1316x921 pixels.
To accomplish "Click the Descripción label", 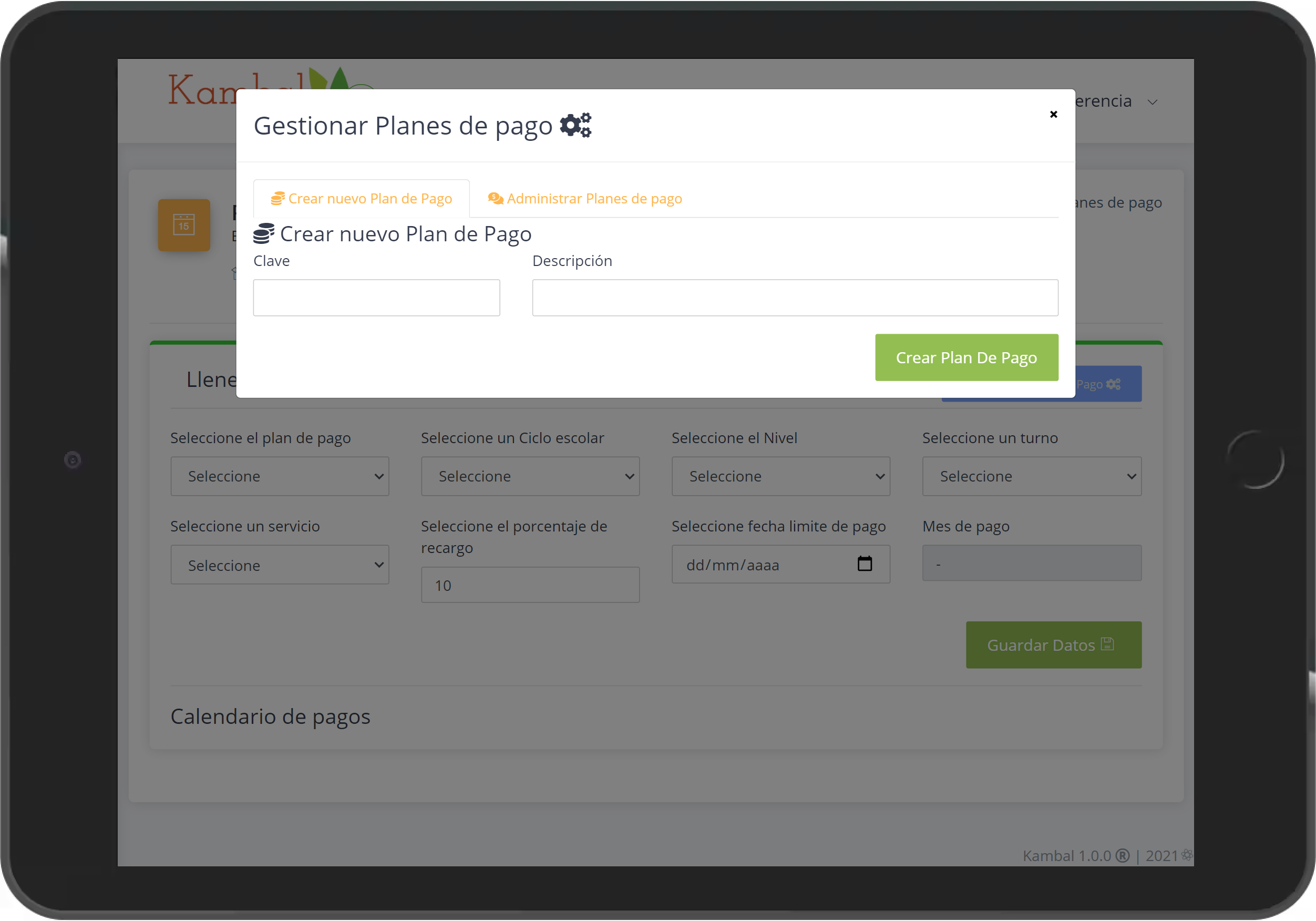I will point(572,261).
